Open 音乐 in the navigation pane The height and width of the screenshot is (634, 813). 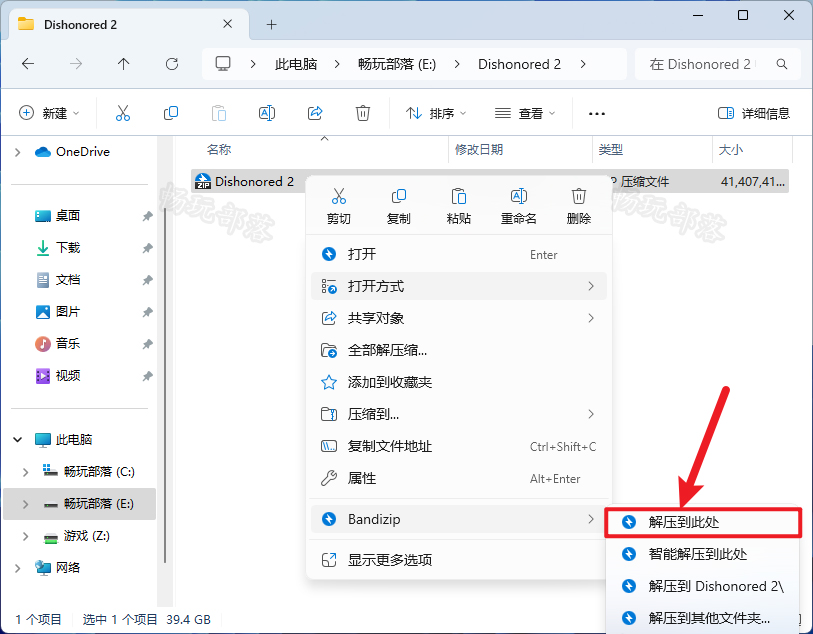67,344
